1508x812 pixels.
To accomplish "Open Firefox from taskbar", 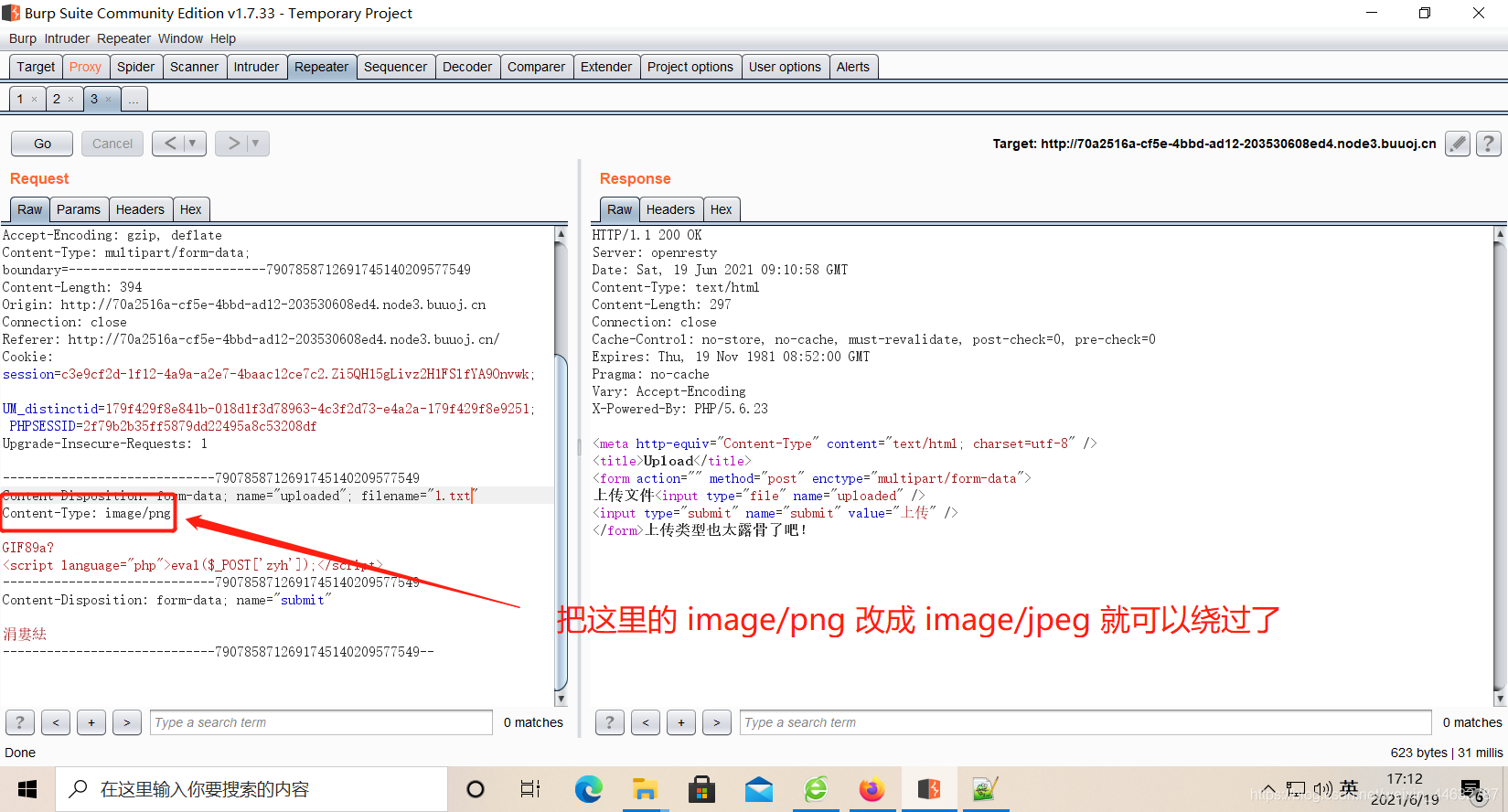I will click(x=872, y=789).
